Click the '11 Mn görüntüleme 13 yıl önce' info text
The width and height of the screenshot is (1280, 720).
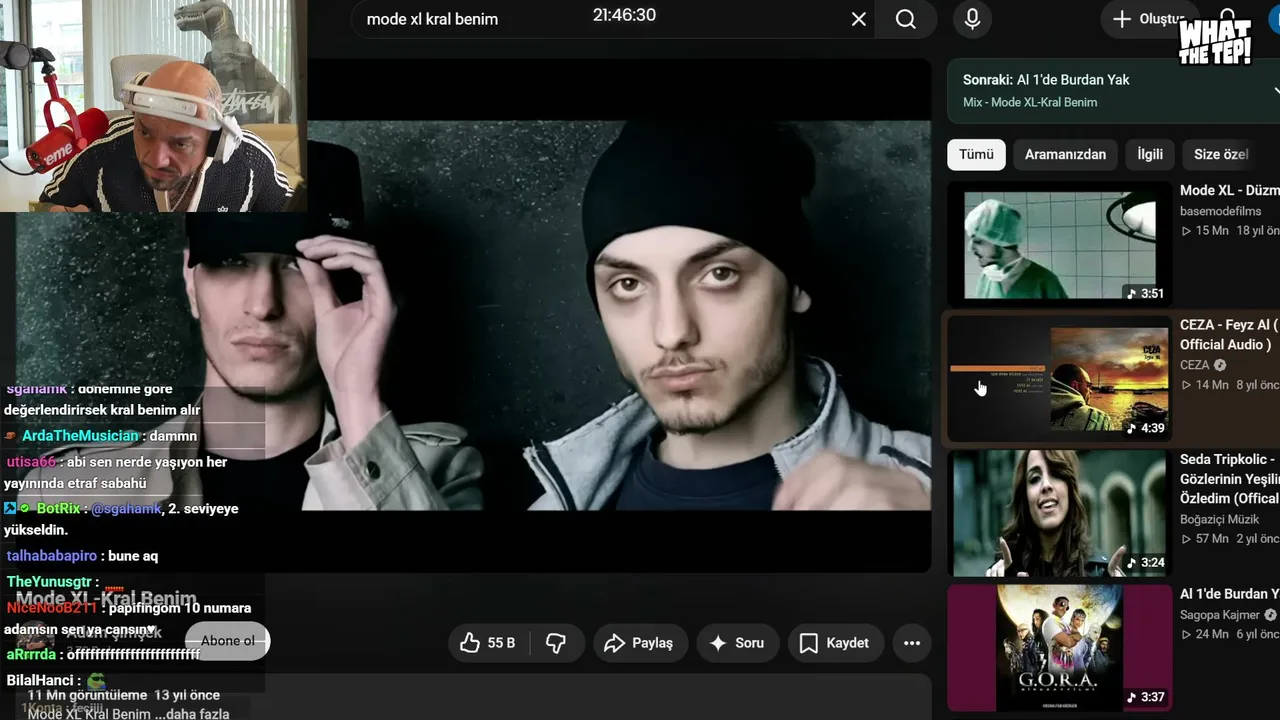124,695
